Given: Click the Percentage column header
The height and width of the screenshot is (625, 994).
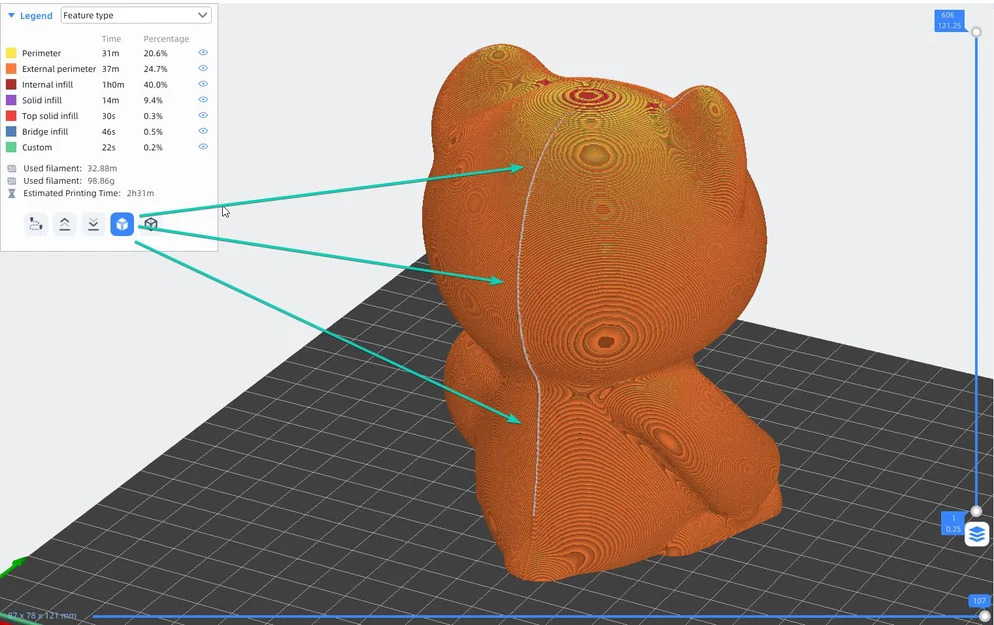Looking at the screenshot, I should tap(166, 39).
